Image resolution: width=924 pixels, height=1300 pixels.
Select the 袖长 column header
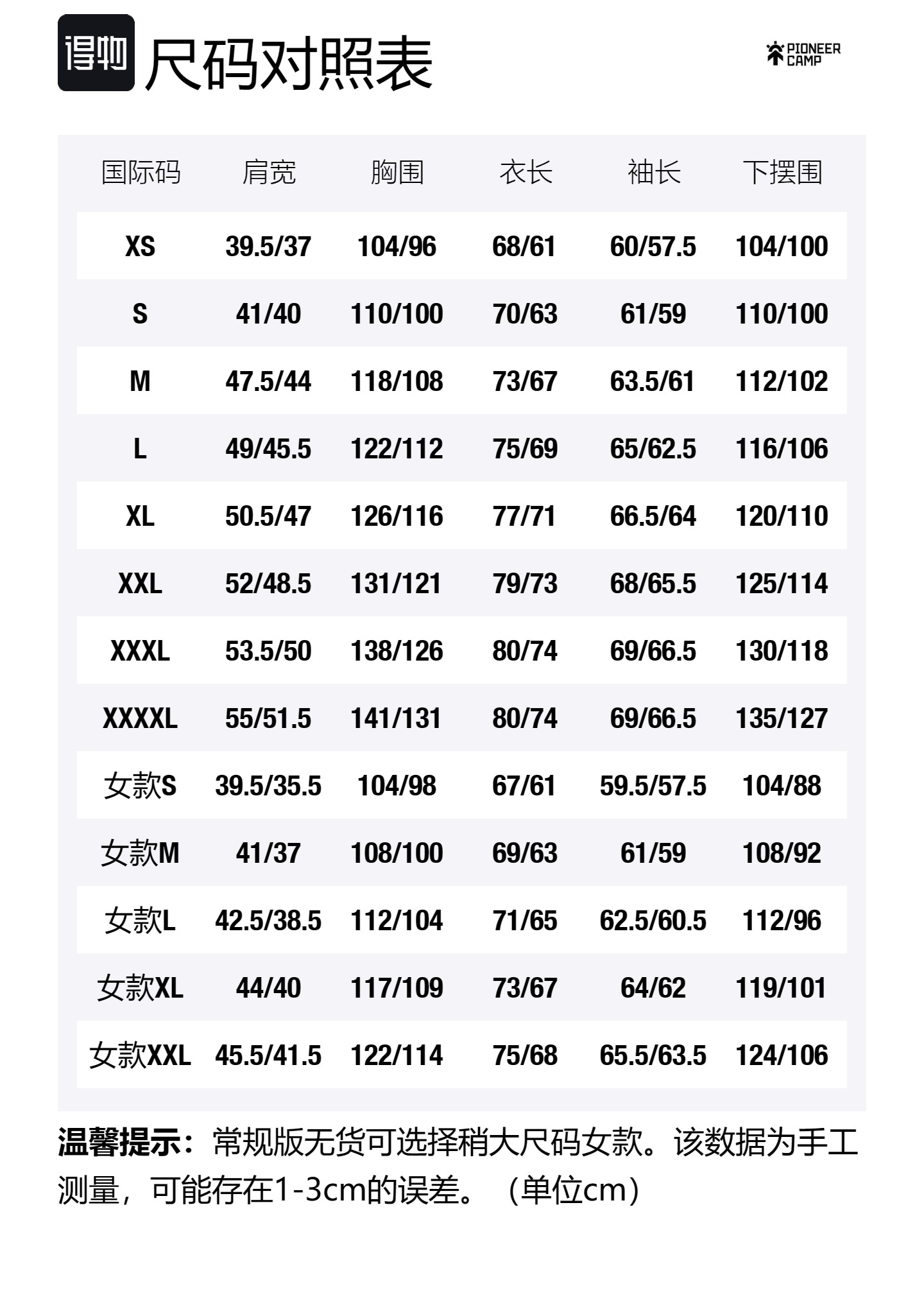pos(653,173)
